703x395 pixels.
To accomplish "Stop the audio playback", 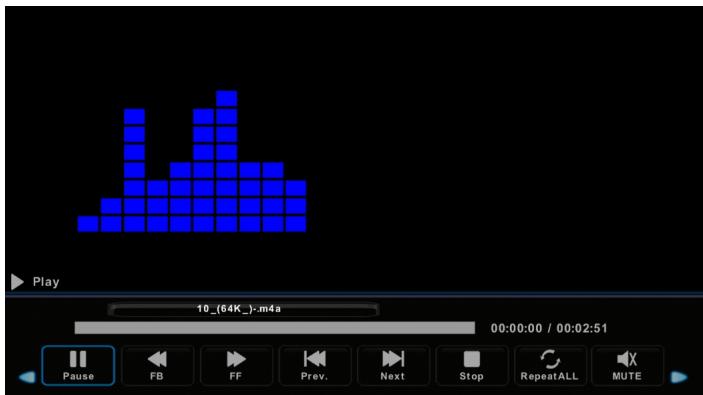I will (471, 365).
